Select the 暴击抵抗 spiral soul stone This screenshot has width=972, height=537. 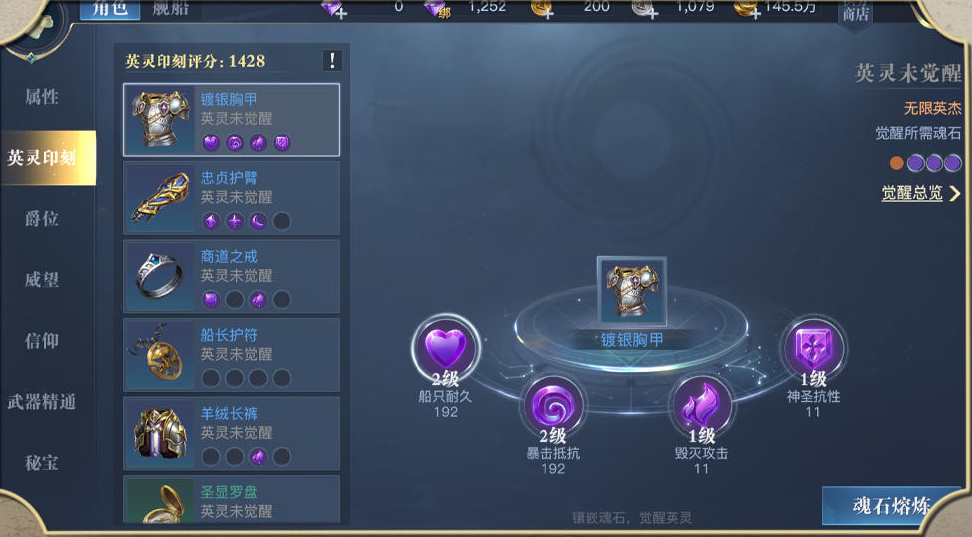(553, 406)
